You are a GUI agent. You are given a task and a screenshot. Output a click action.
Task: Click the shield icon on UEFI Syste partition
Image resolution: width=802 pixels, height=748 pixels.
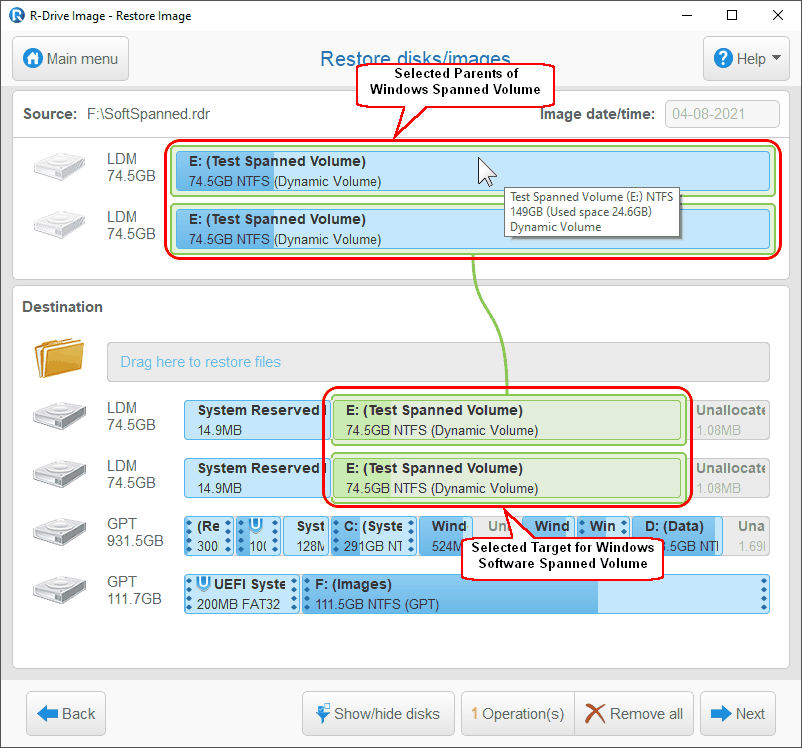coord(204,583)
